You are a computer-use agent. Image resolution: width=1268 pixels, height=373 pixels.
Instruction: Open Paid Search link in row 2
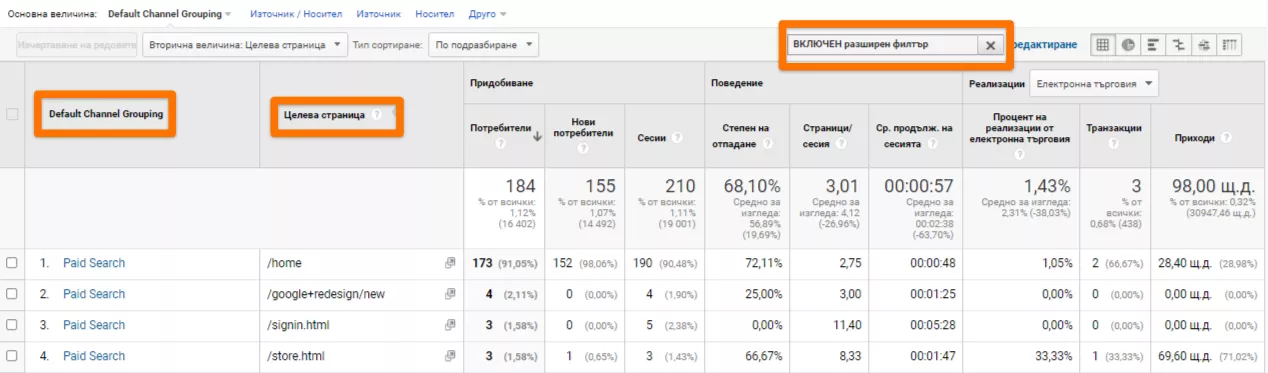coord(94,294)
